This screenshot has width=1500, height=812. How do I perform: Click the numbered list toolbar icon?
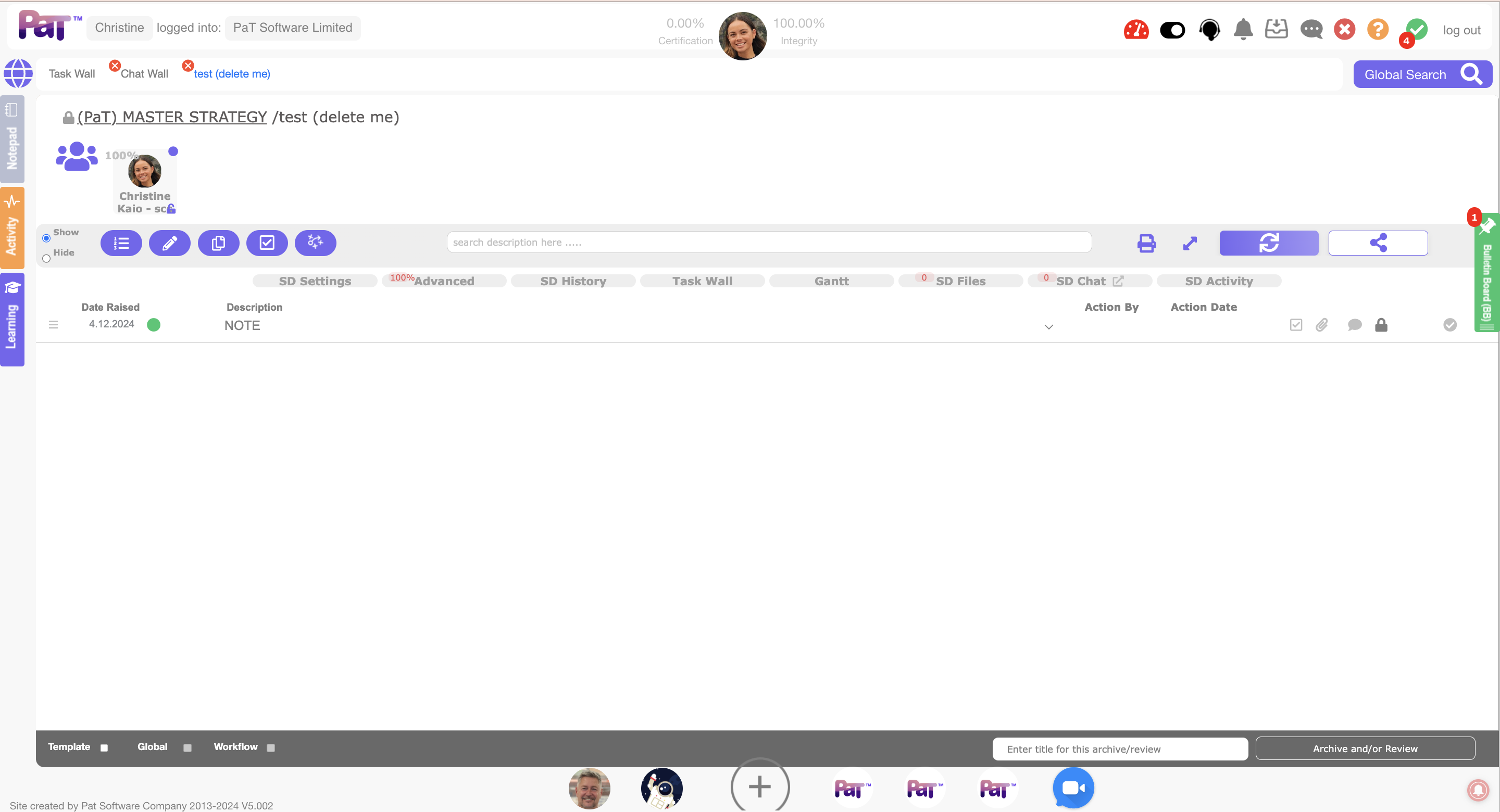point(121,243)
